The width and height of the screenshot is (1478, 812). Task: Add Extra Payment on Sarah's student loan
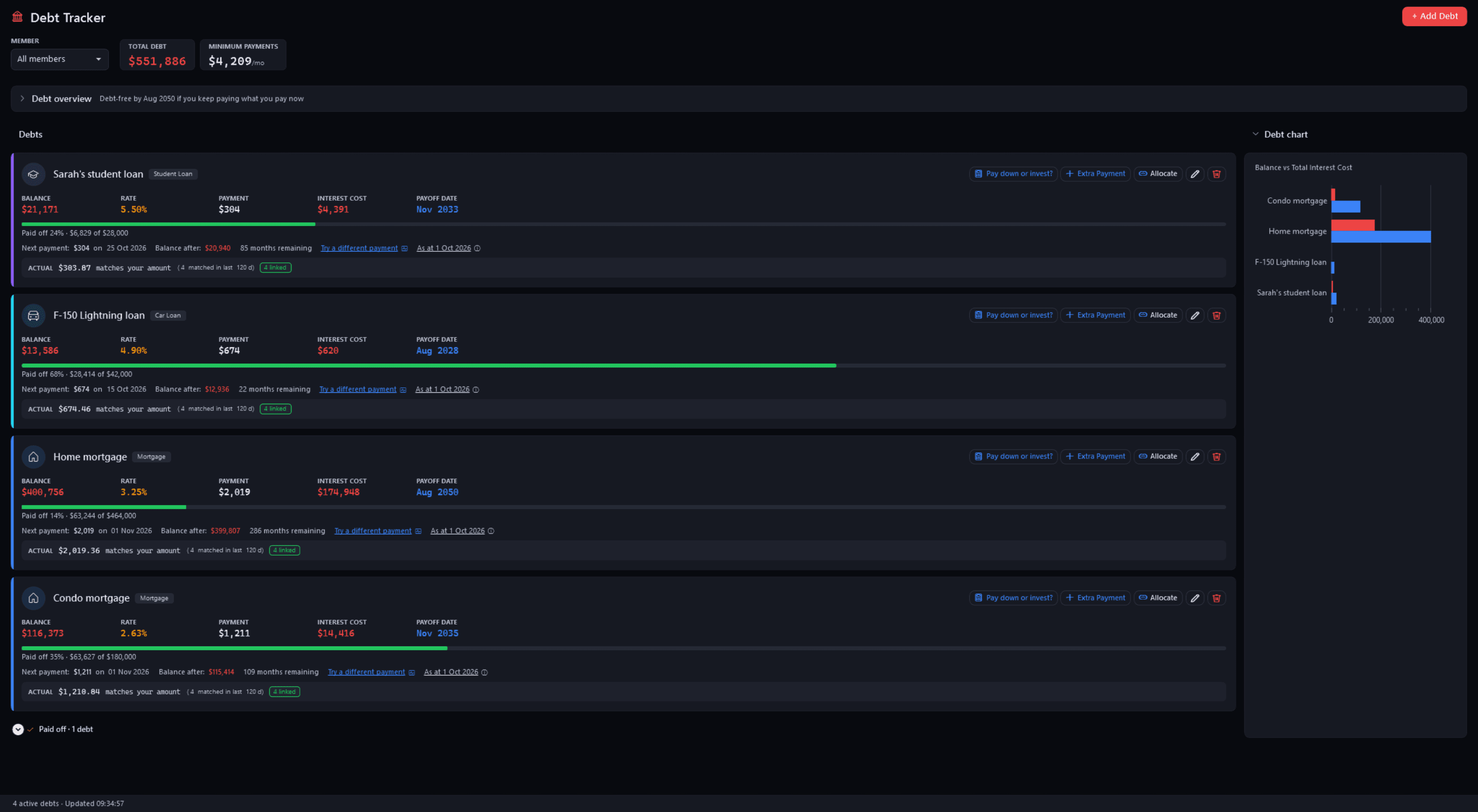(1095, 174)
